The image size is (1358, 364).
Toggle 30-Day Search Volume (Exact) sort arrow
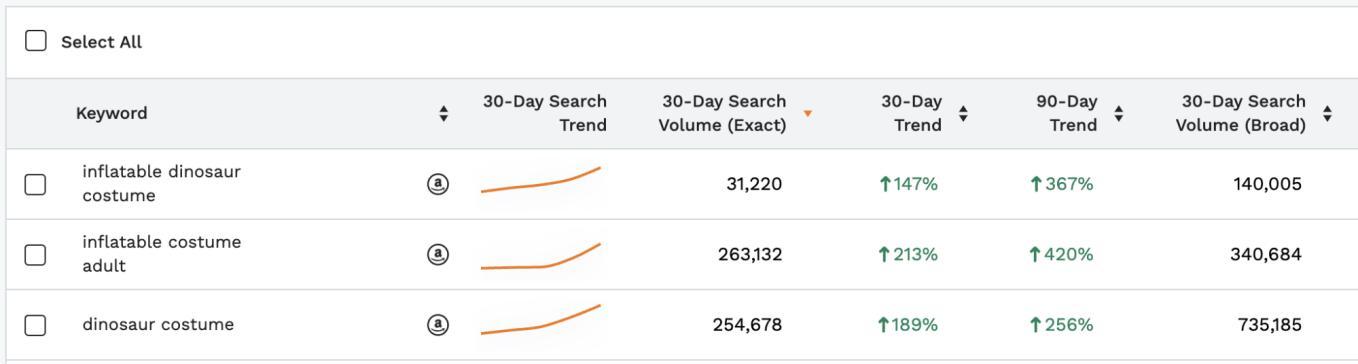(808, 112)
